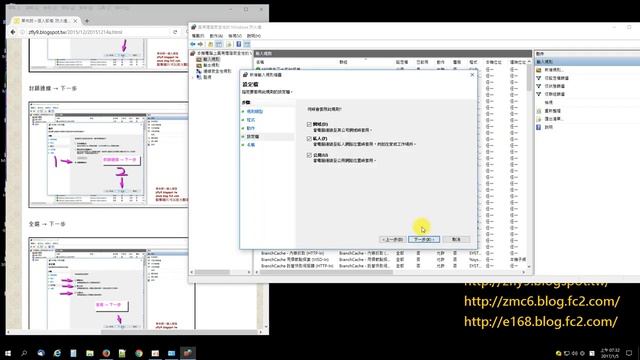Open Internet Explorer from taskbar
Screen dimensions: 640x360
[x=57, y=353]
